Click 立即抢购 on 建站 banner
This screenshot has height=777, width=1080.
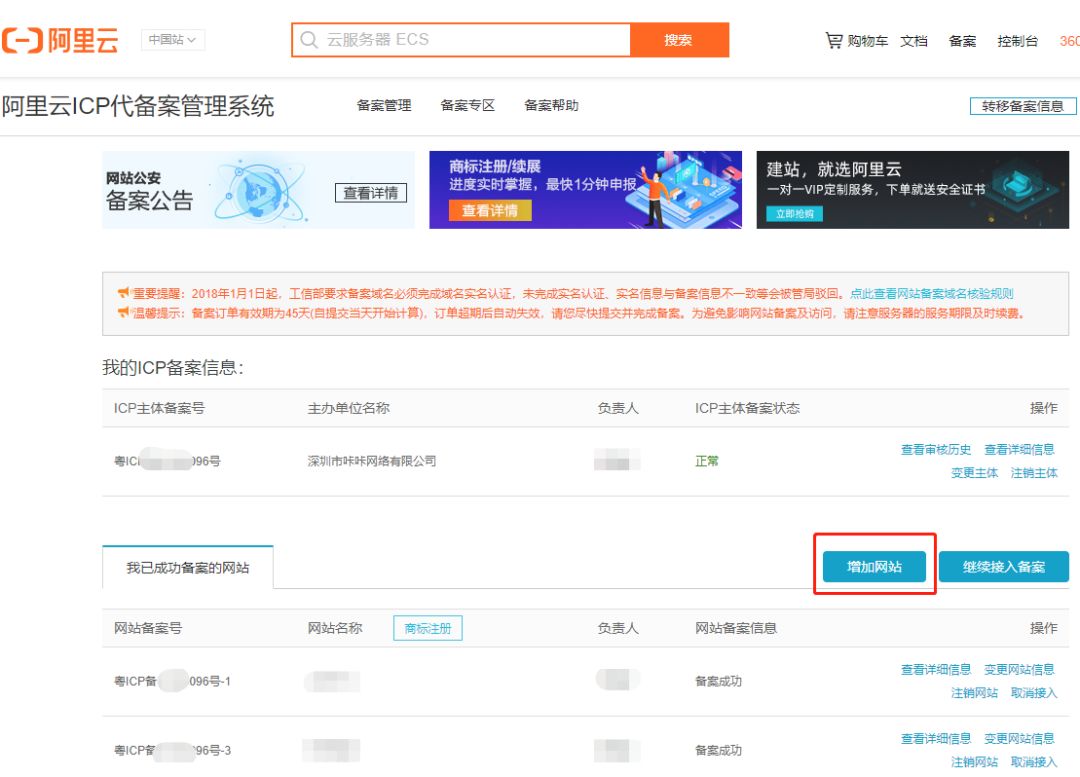pos(795,214)
